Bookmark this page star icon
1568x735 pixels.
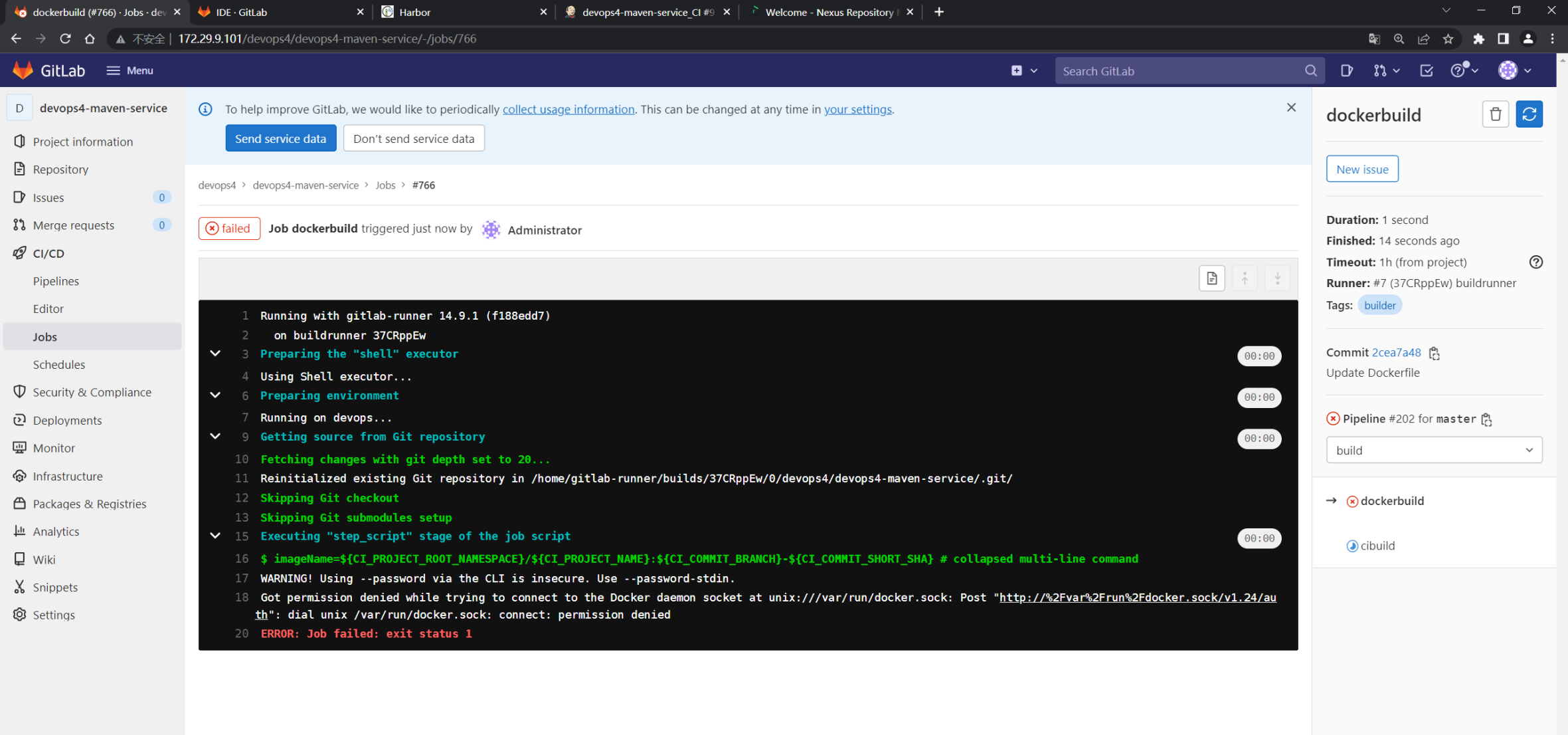1448,39
